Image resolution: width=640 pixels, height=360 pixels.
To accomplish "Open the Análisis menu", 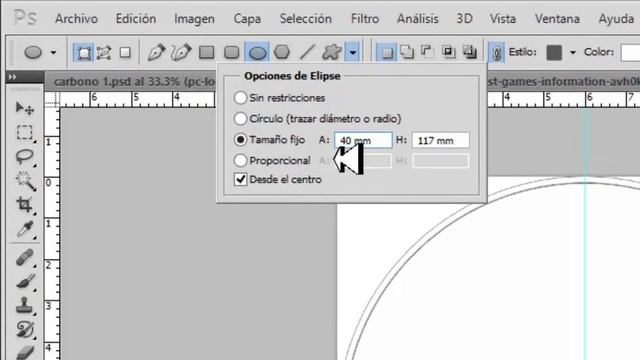I will (418, 19).
